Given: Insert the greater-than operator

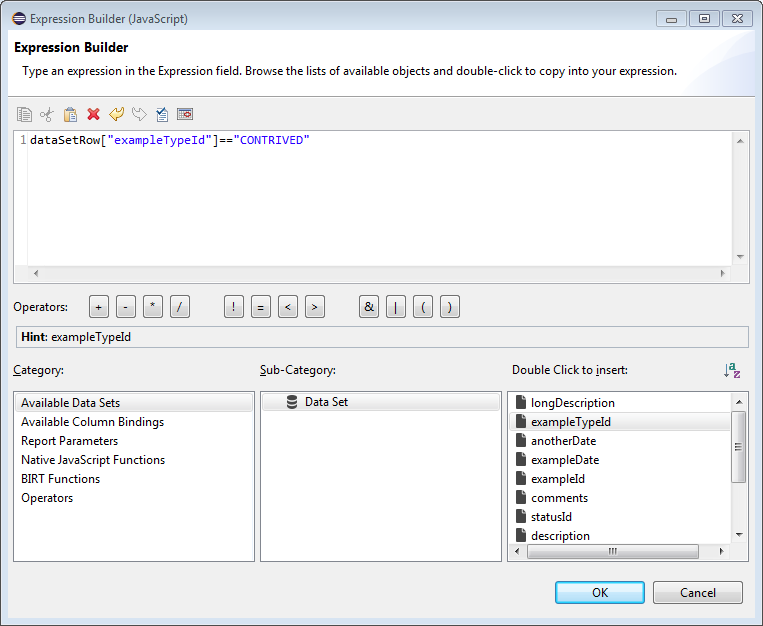Looking at the screenshot, I should click(x=315, y=307).
